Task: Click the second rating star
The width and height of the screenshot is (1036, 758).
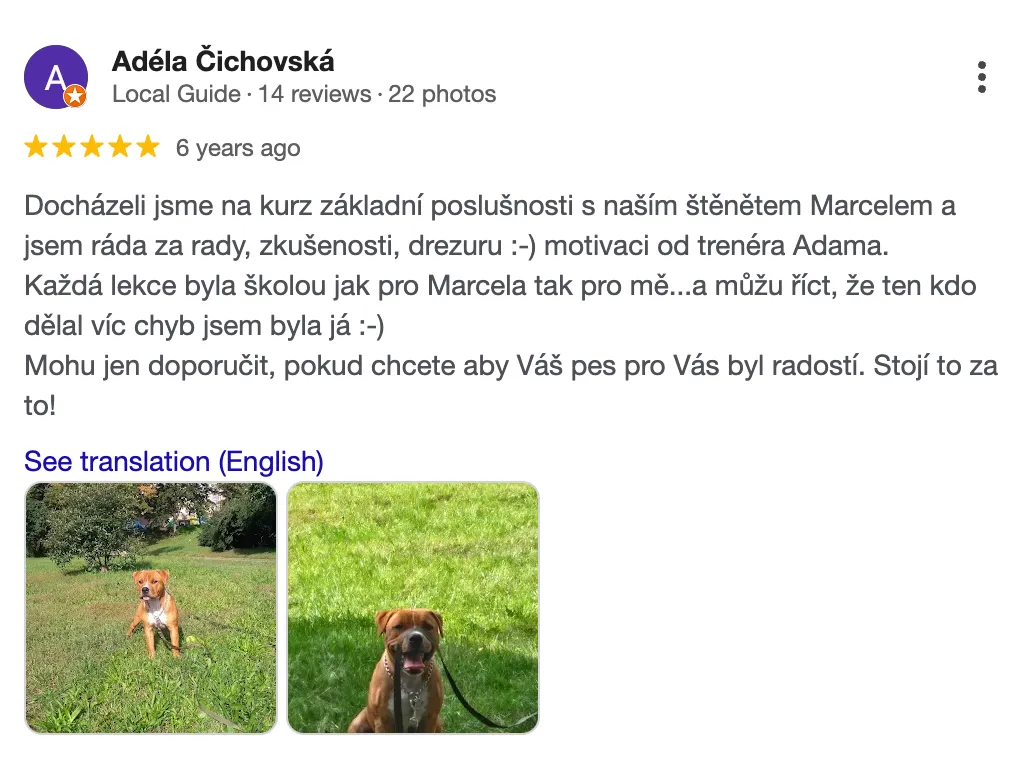Action: click(64, 148)
